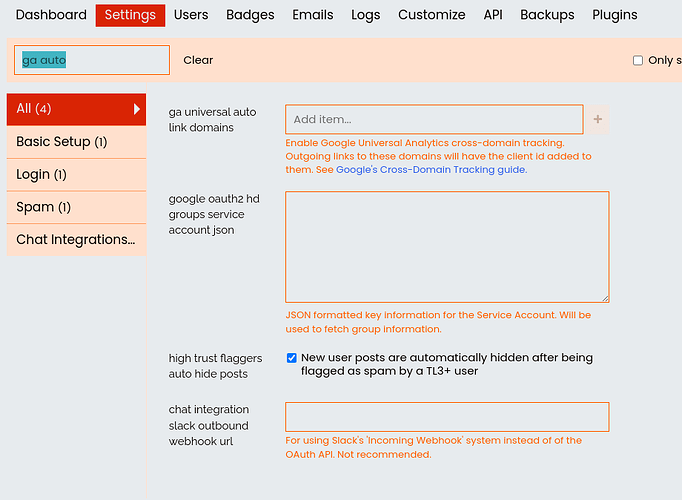Click the settings search field

pyautogui.click(x=92, y=60)
